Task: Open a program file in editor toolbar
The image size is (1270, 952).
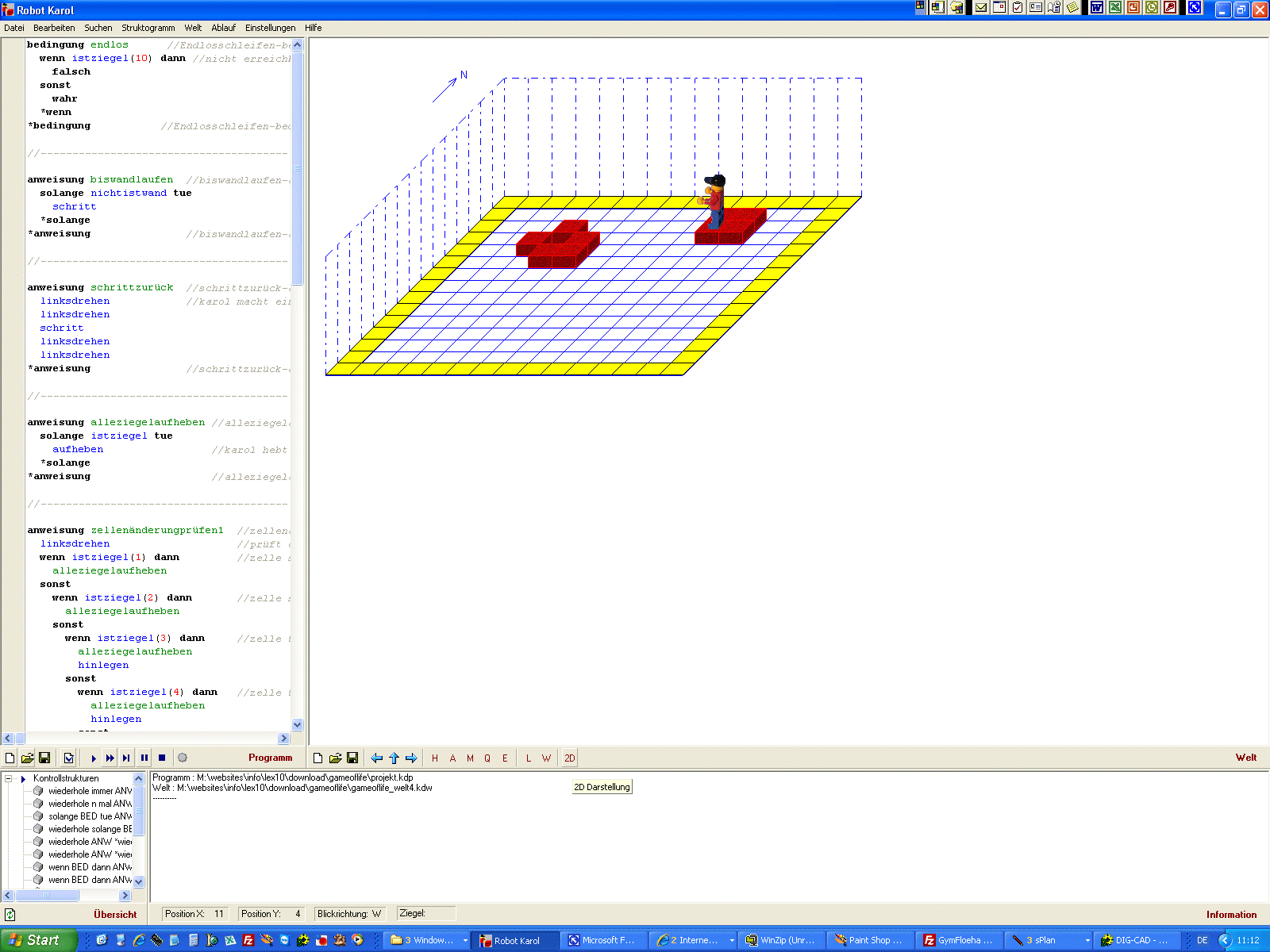Action: click(x=27, y=758)
